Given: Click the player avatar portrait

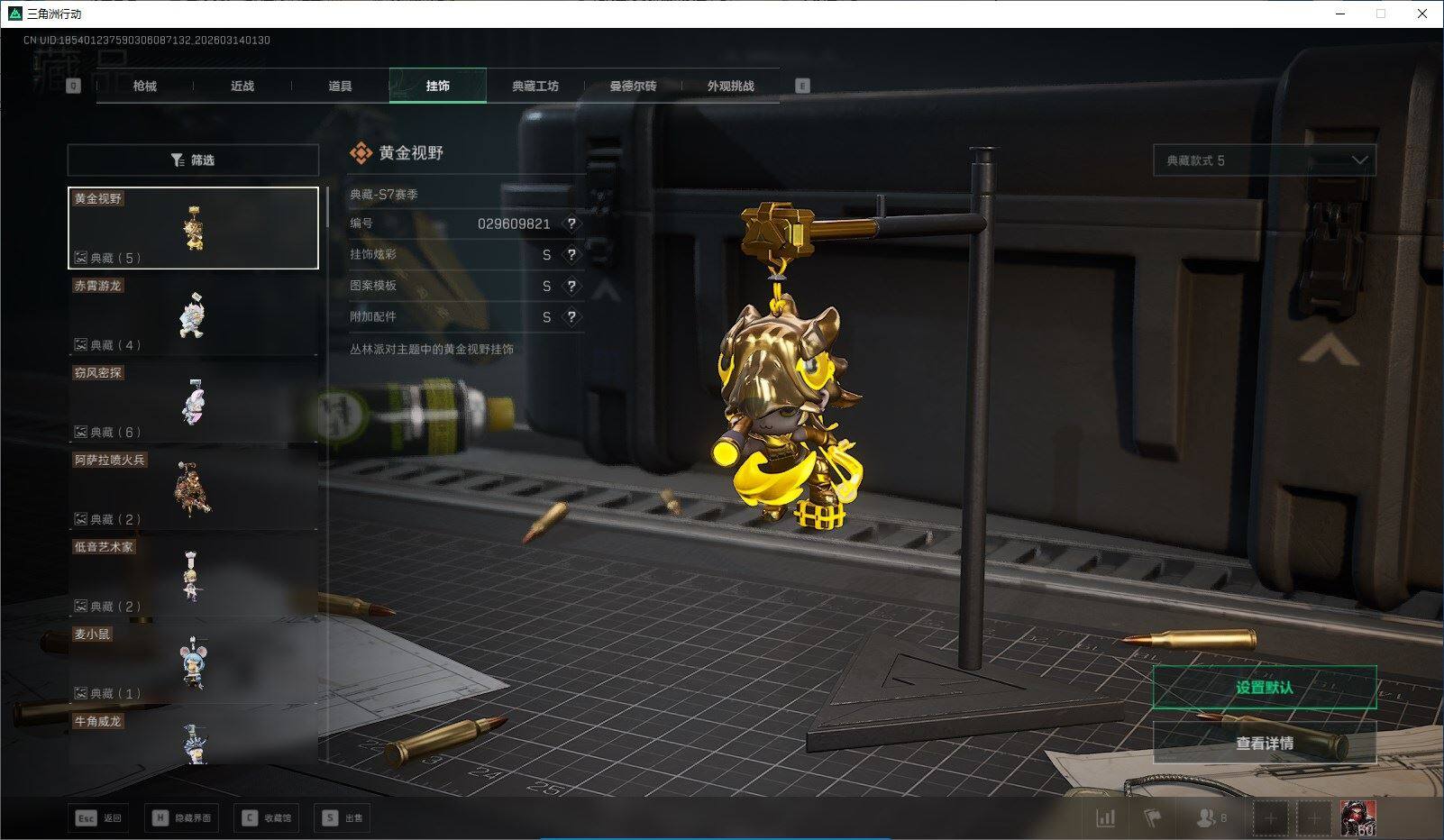Looking at the screenshot, I should [x=1357, y=818].
